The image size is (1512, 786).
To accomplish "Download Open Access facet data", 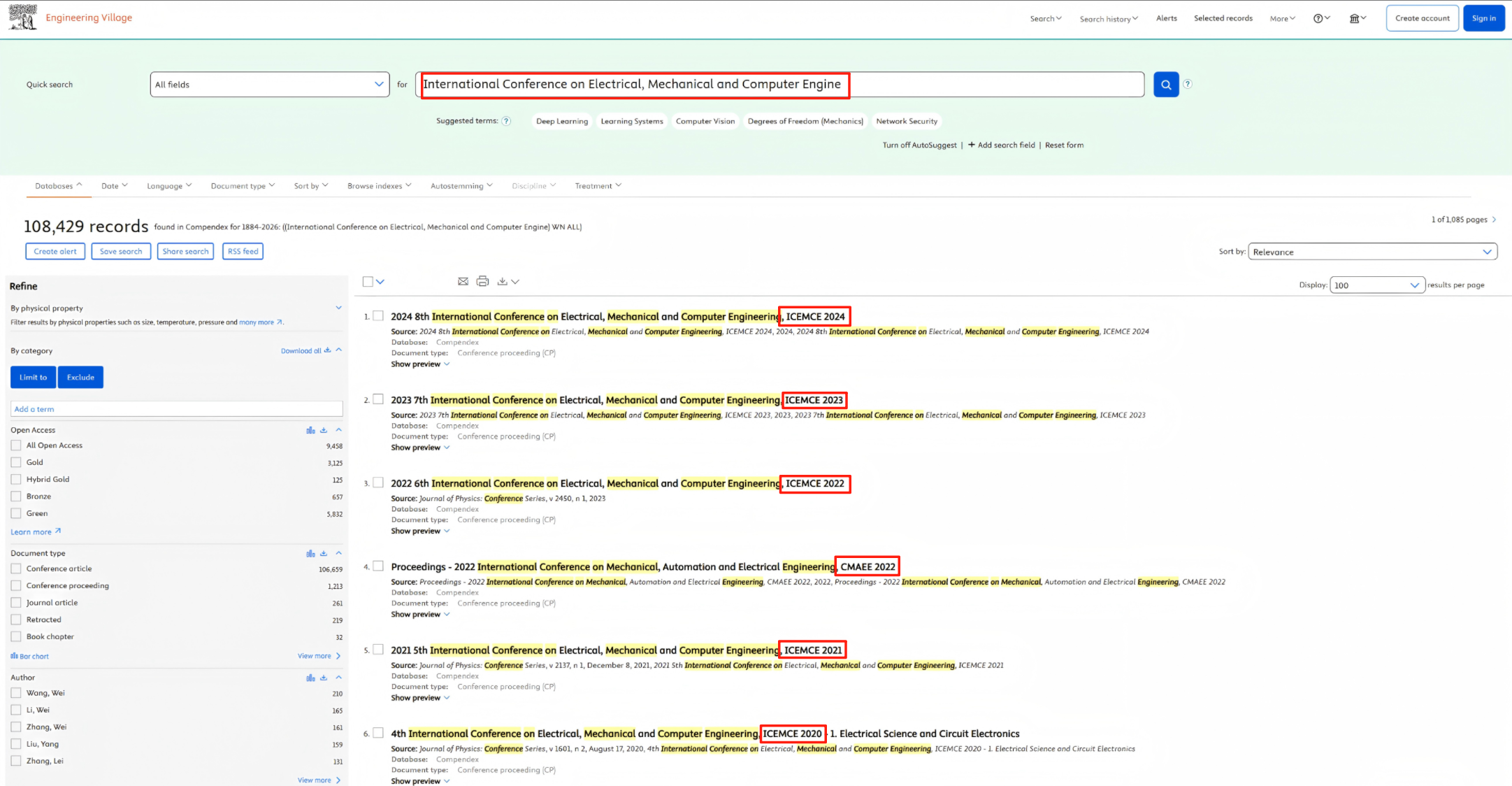I will [324, 430].
